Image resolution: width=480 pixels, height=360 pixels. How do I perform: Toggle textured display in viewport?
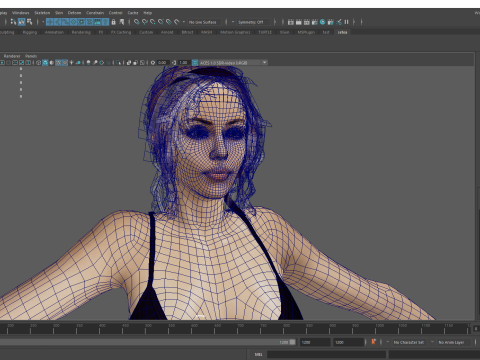pyautogui.click(x=65, y=63)
